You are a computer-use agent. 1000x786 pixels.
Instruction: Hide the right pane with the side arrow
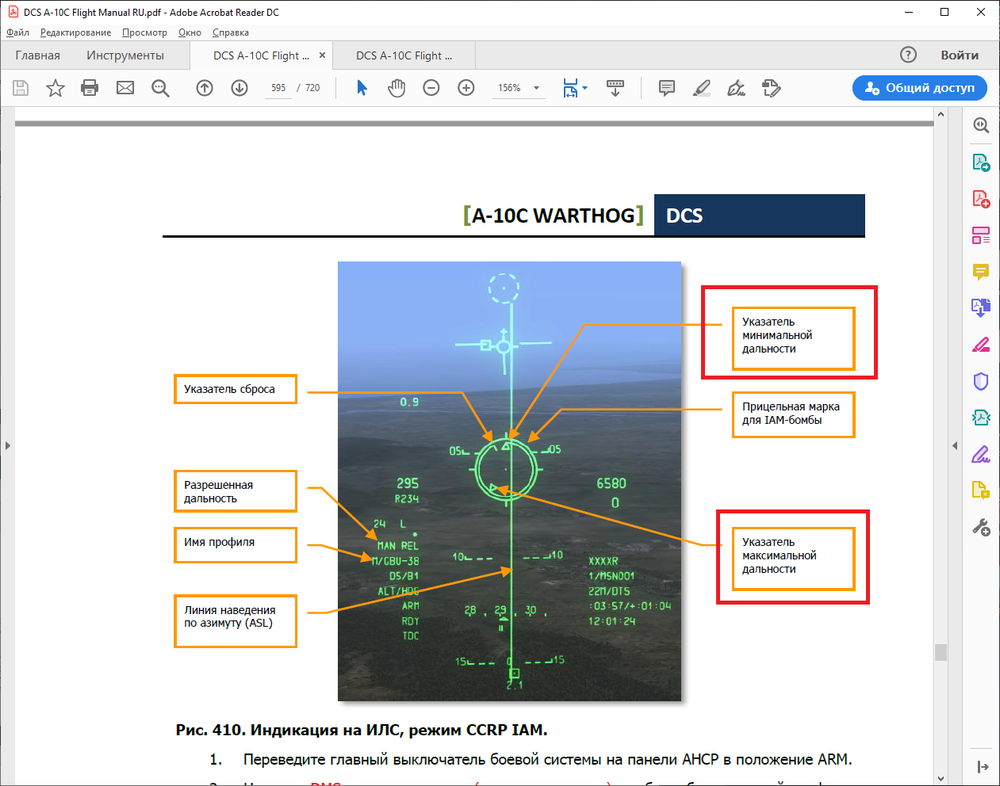(x=955, y=445)
